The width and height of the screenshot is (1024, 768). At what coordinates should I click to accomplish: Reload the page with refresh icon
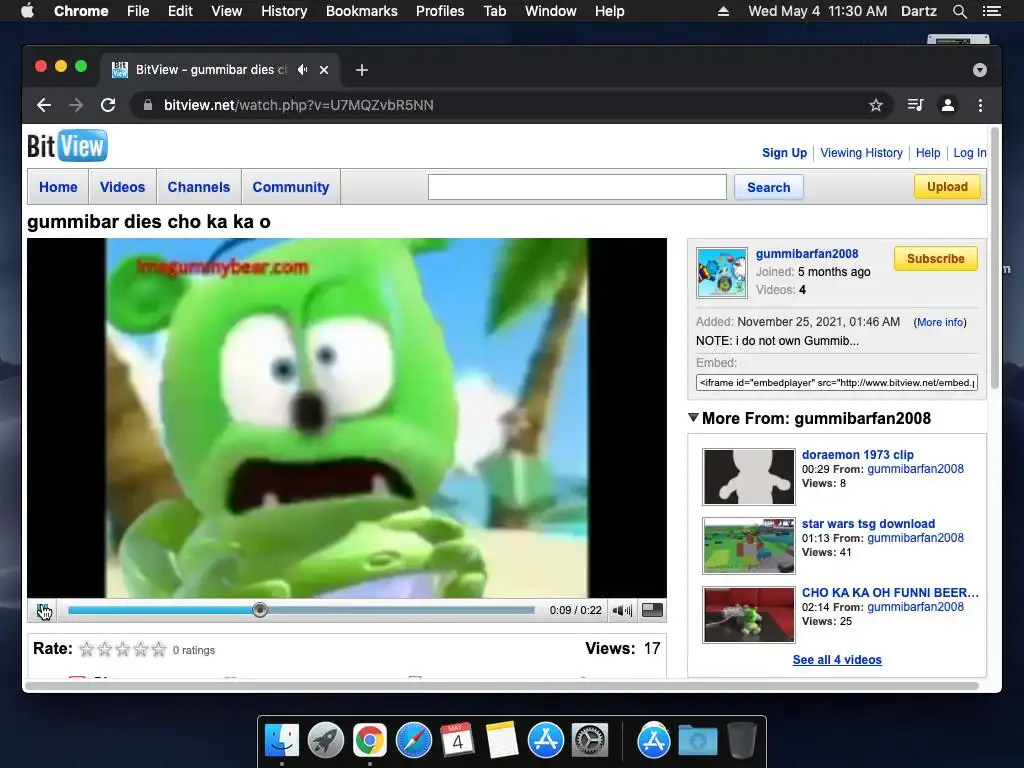coord(108,105)
